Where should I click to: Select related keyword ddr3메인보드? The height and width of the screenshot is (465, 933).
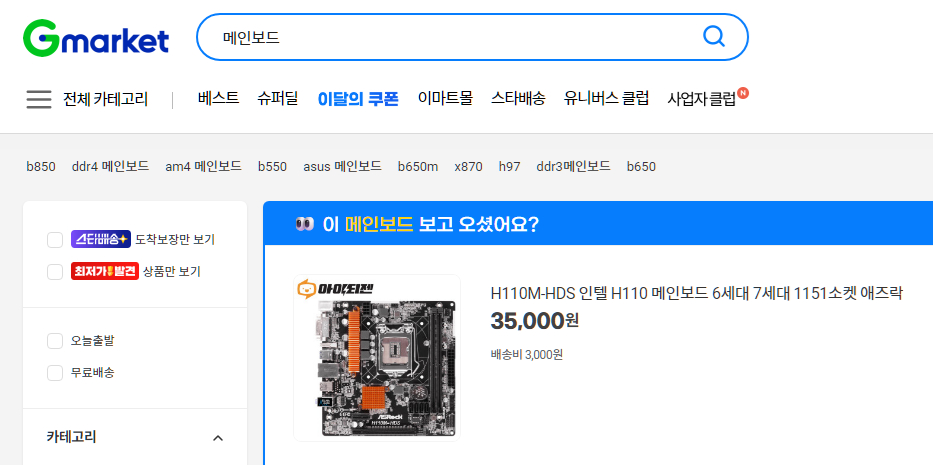point(574,167)
